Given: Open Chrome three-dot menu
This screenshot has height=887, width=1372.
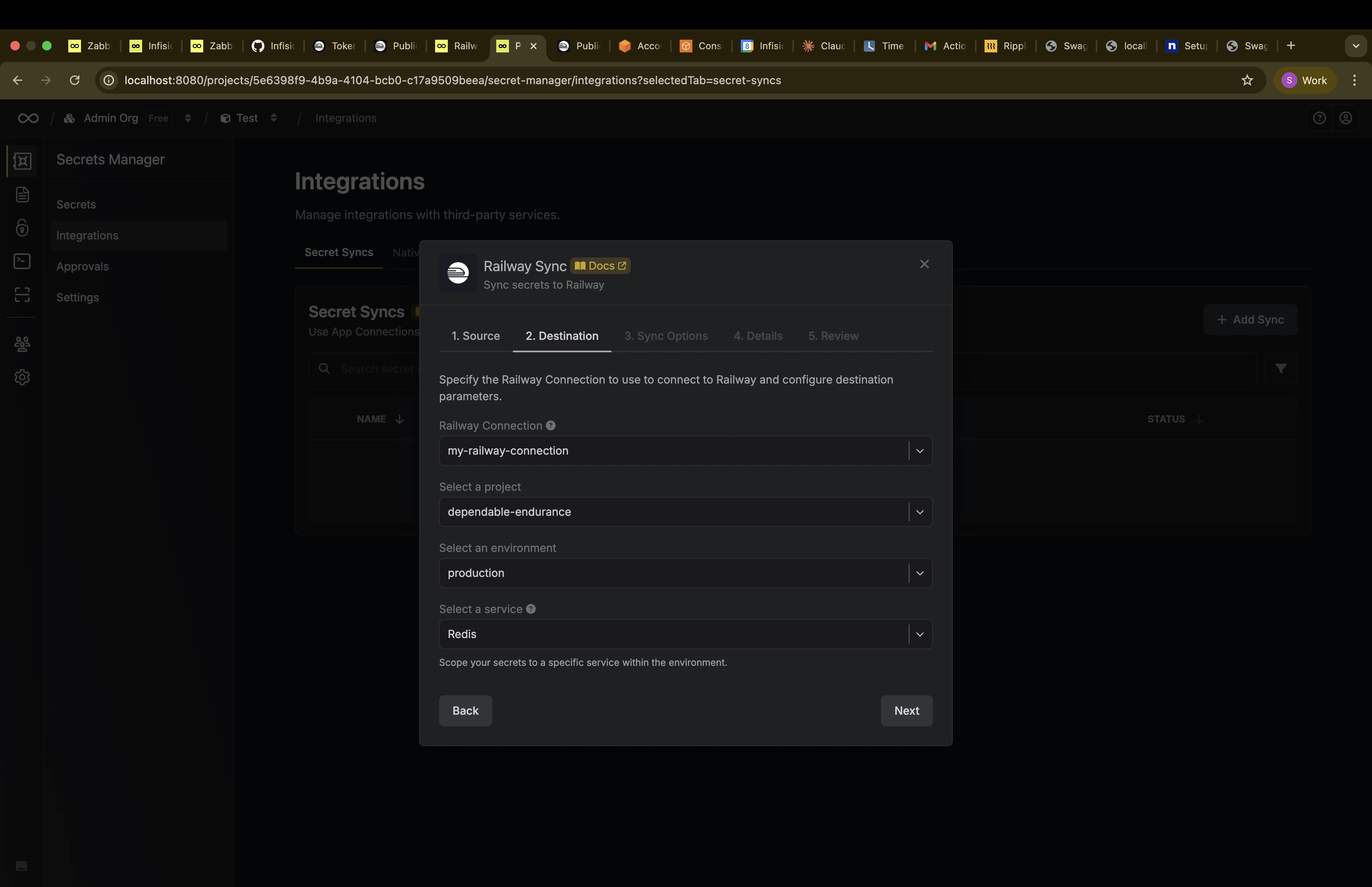Looking at the screenshot, I should [1354, 80].
